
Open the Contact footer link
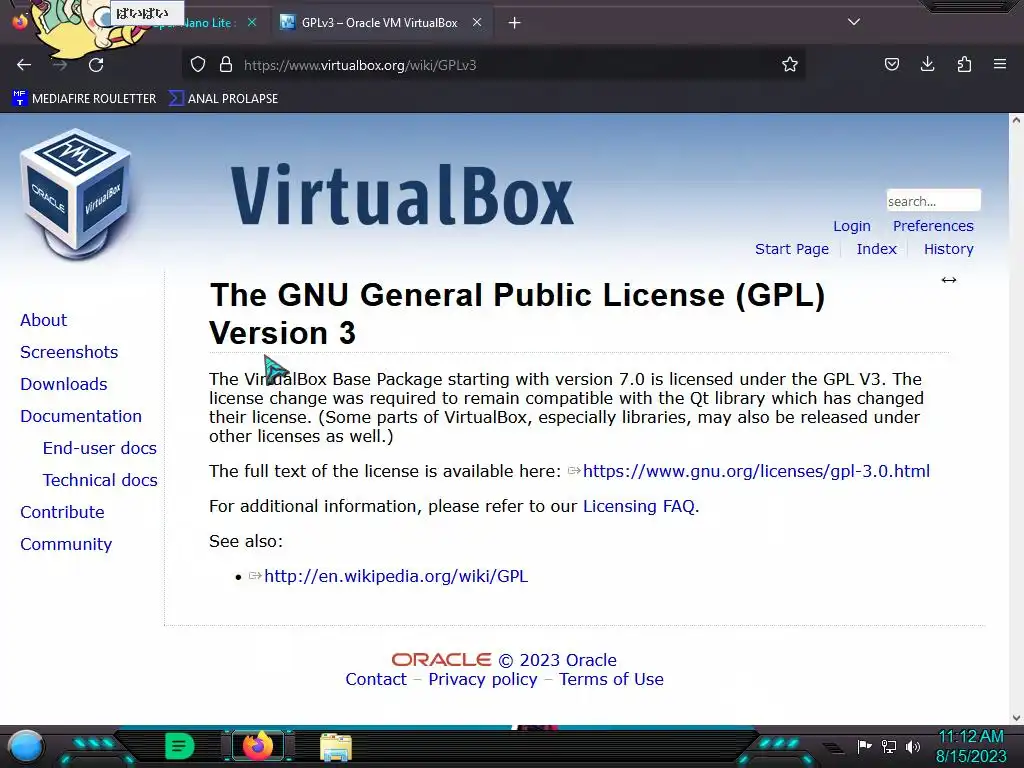(x=376, y=680)
